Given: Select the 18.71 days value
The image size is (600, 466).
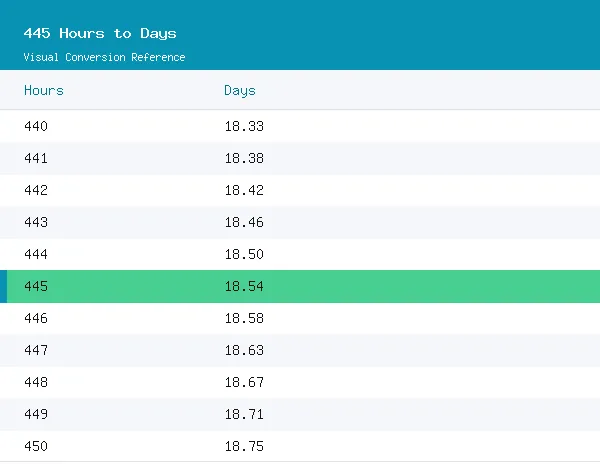Looking at the screenshot, I should pos(244,414).
